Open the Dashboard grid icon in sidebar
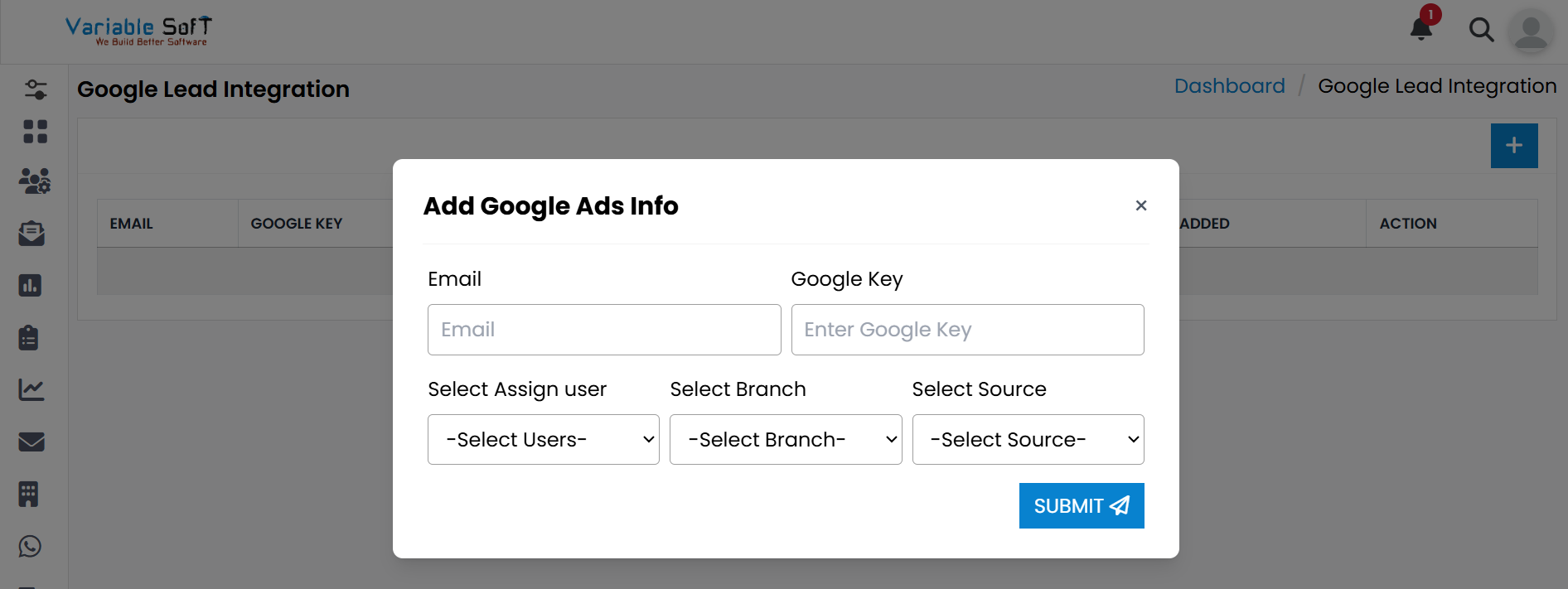The height and width of the screenshot is (589, 1568). 34,132
